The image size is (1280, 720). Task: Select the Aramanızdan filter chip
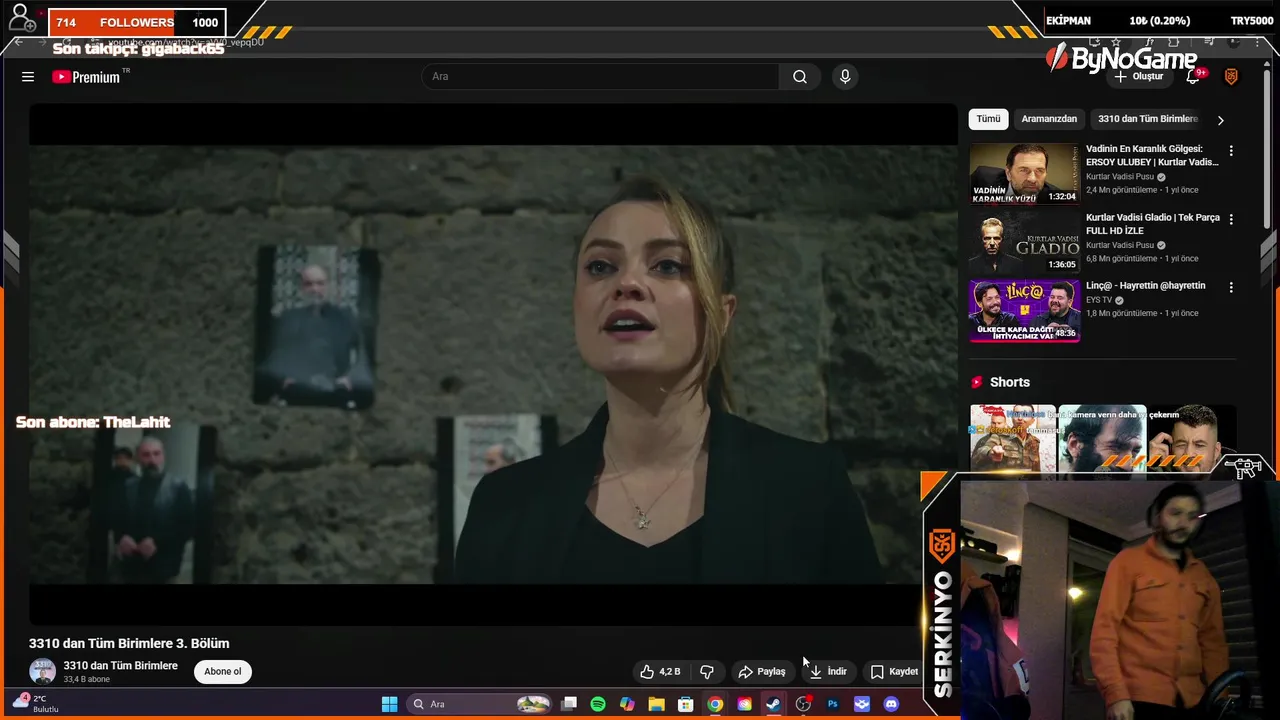coord(1049,119)
